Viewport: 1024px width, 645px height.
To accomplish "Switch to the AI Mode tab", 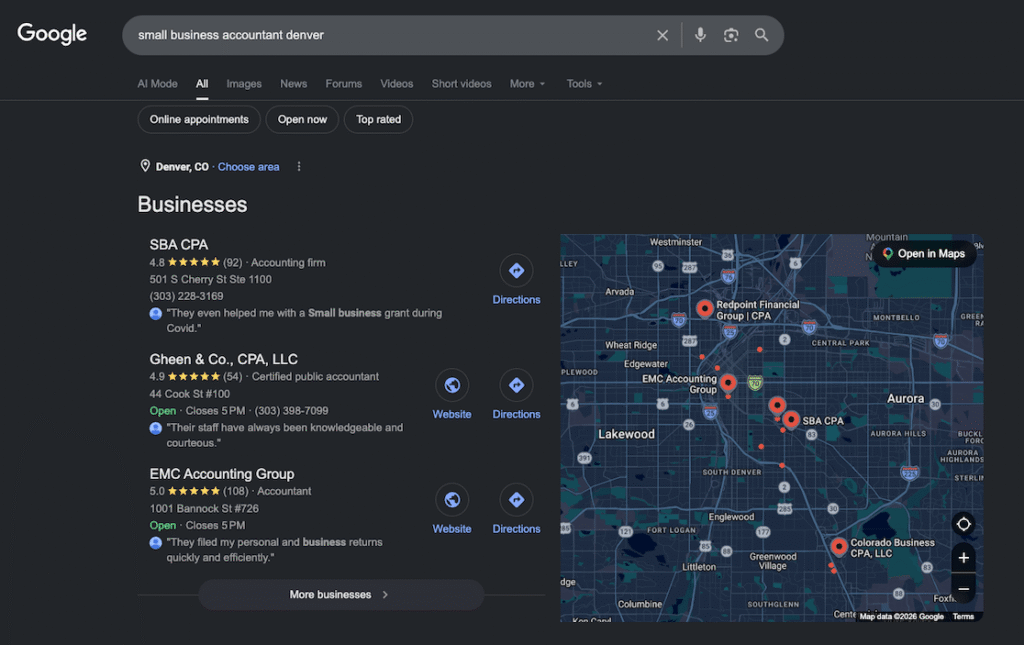I will click(x=157, y=84).
